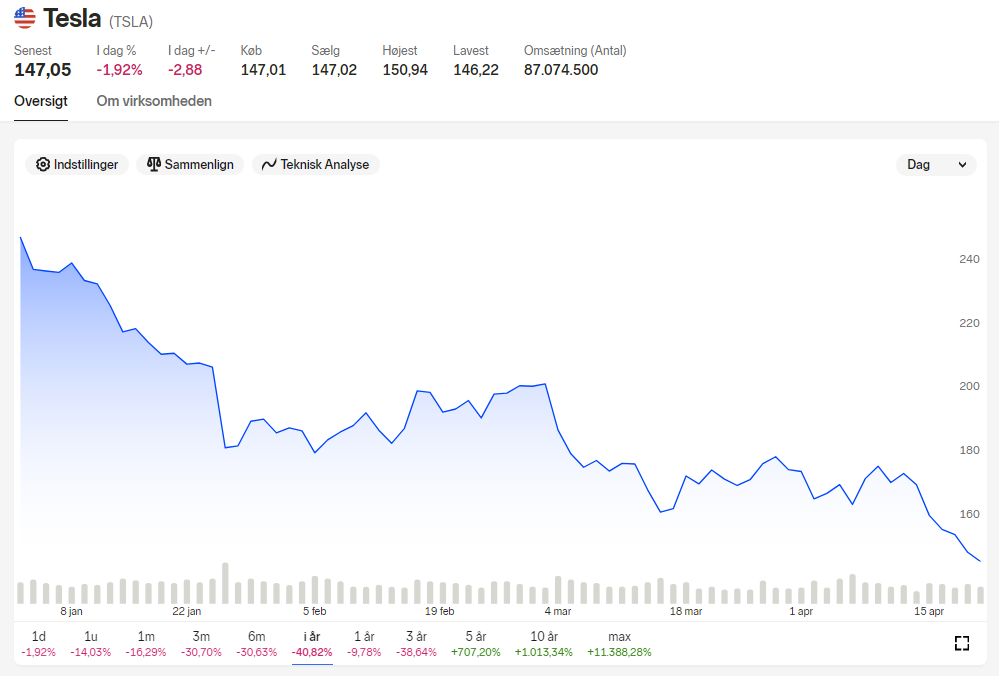Click the Sælg value 147,02
The height and width of the screenshot is (676, 999).
tap(334, 69)
